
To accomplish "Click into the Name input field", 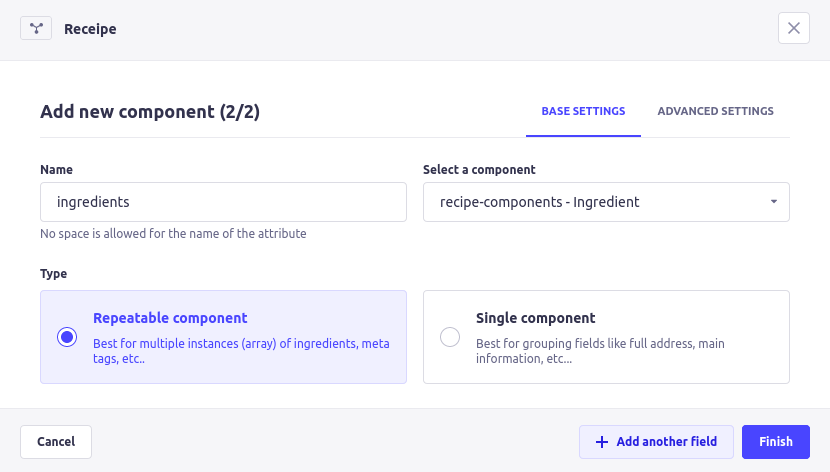I will click(x=223, y=202).
